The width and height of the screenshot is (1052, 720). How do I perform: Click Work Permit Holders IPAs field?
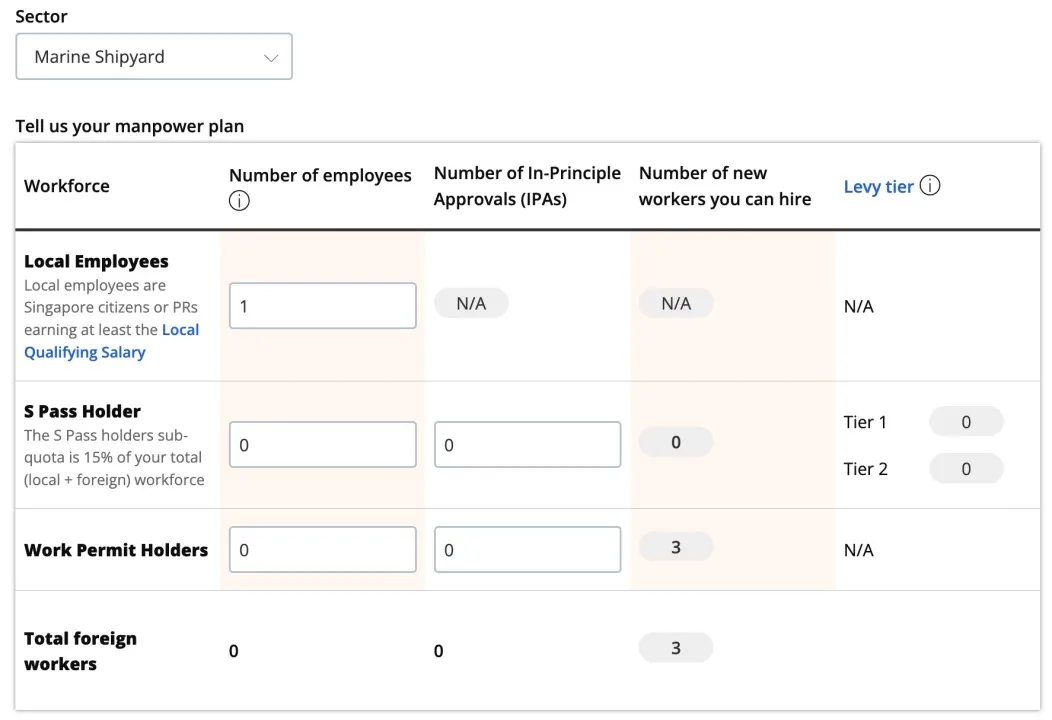[x=527, y=550]
